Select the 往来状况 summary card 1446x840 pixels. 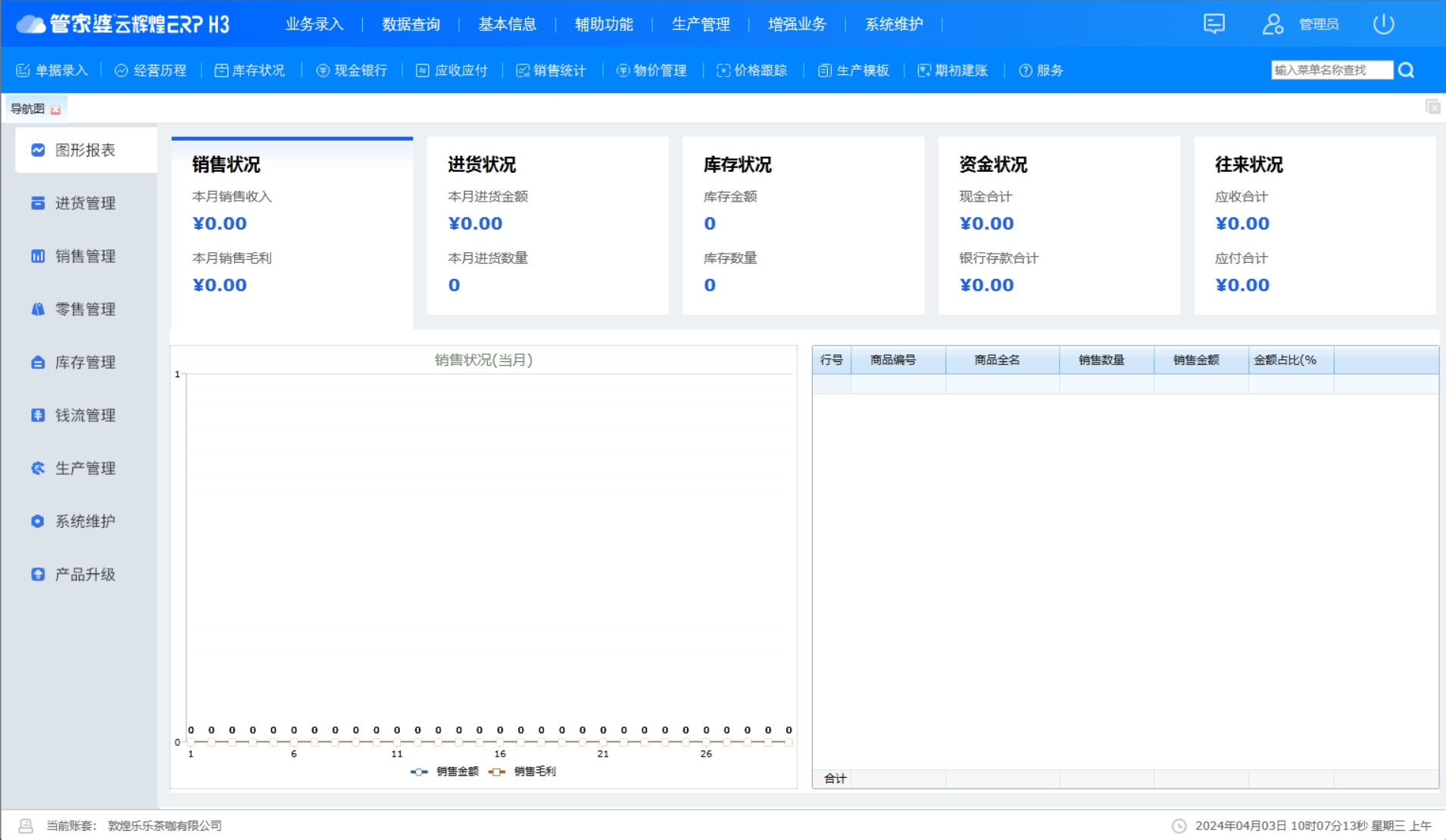(x=1315, y=226)
